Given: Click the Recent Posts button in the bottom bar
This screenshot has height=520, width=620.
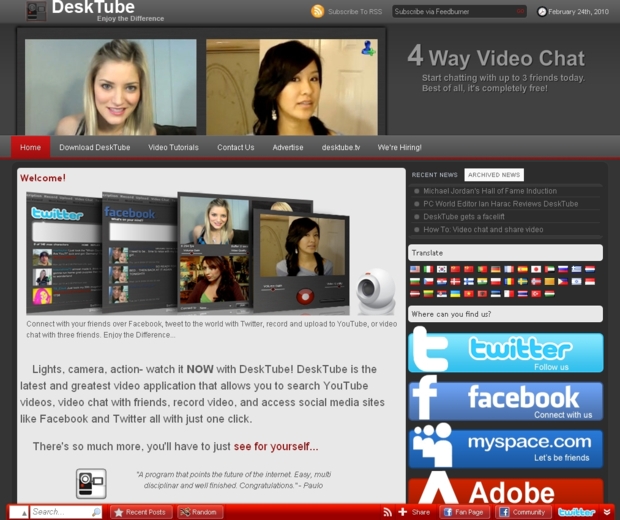Looking at the screenshot, I should [141, 512].
